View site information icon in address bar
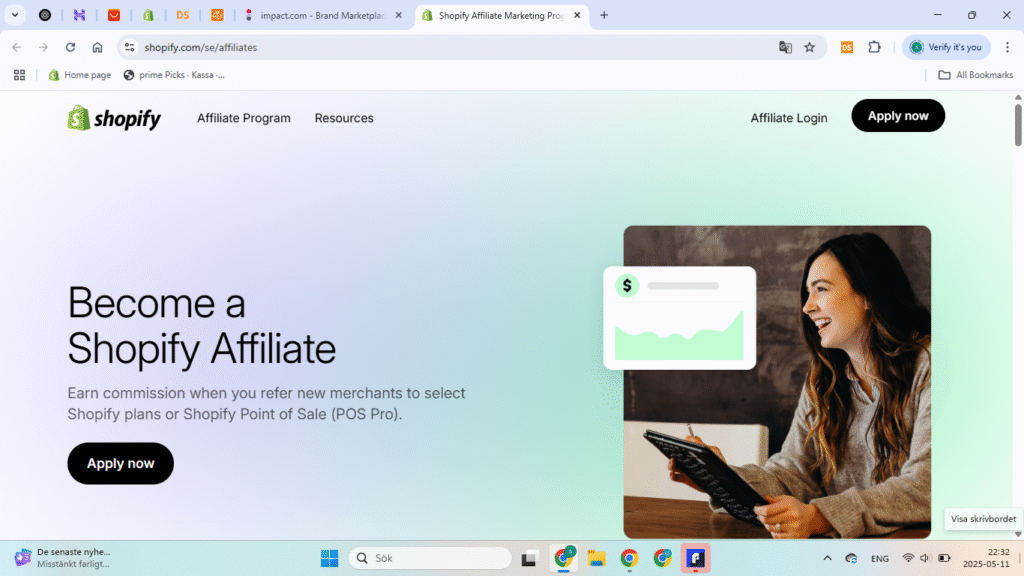 click(x=129, y=47)
